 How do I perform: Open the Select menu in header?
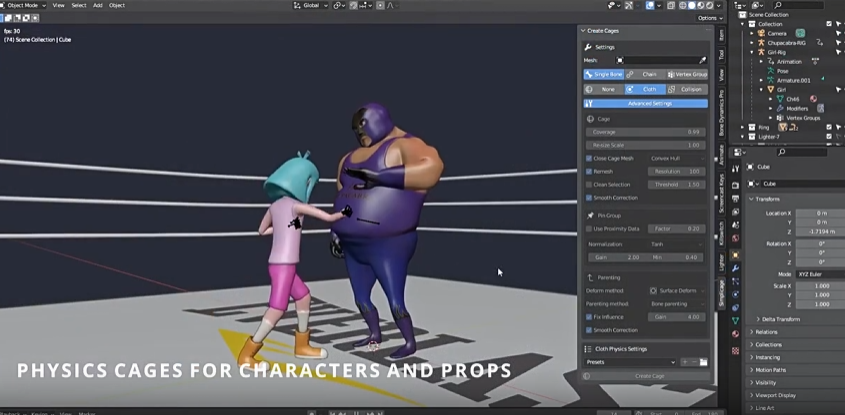(78, 5)
